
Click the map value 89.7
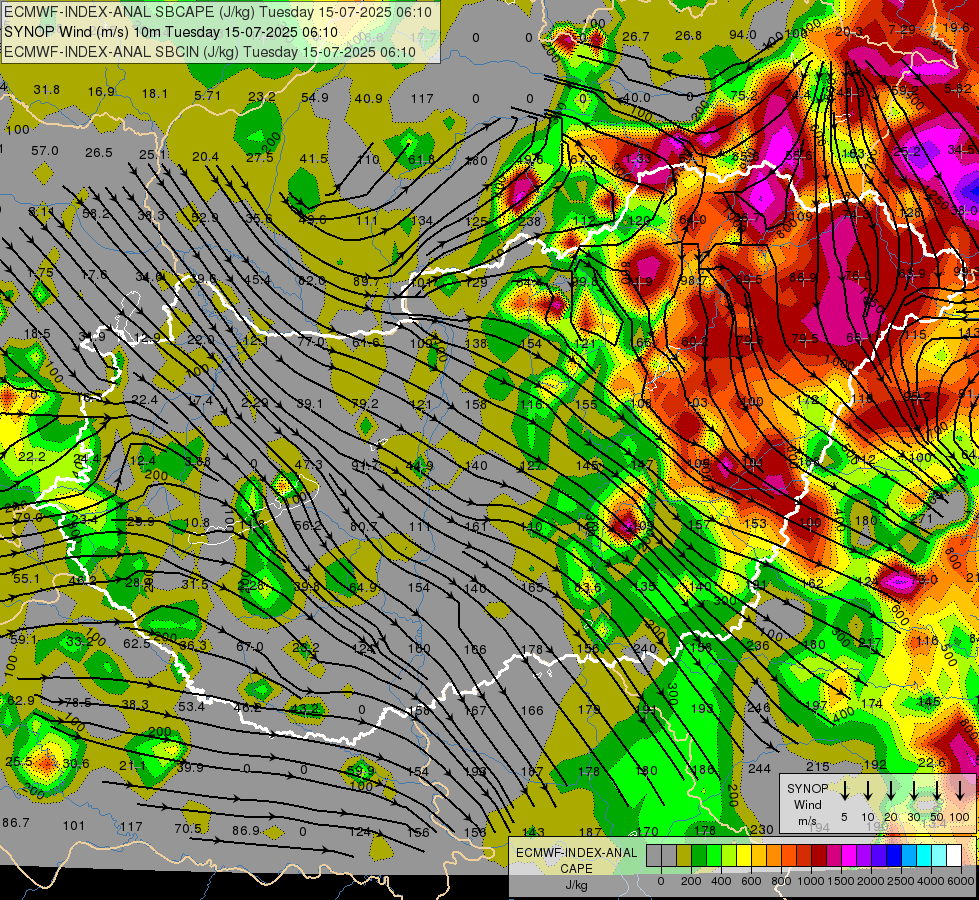pos(367,282)
